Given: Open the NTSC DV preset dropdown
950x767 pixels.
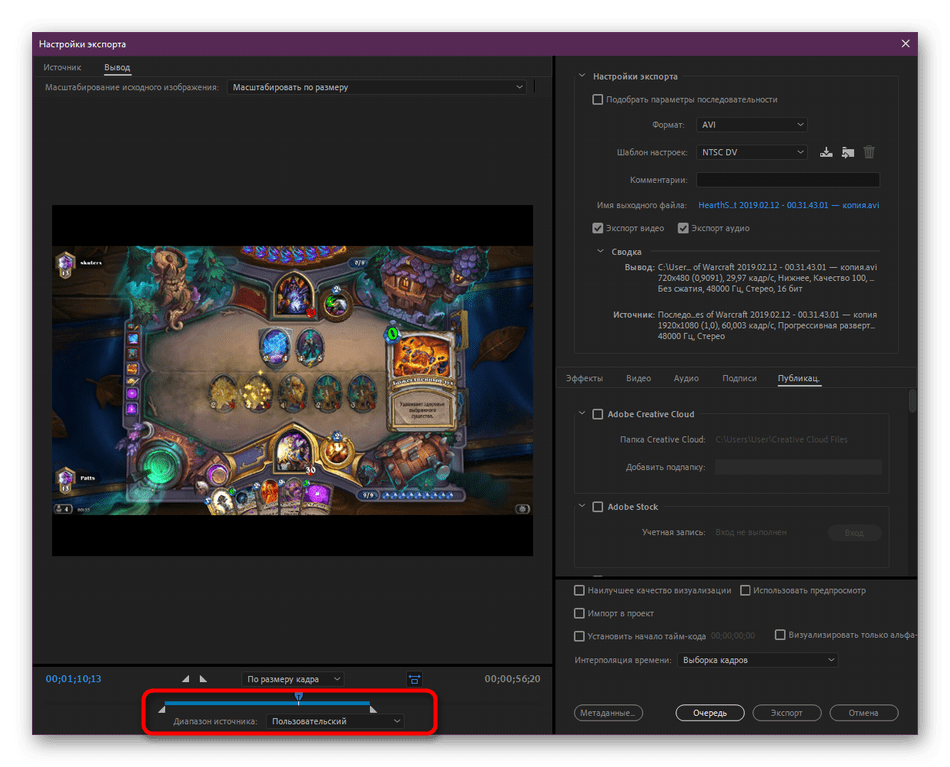Looking at the screenshot, I should [751, 152].
